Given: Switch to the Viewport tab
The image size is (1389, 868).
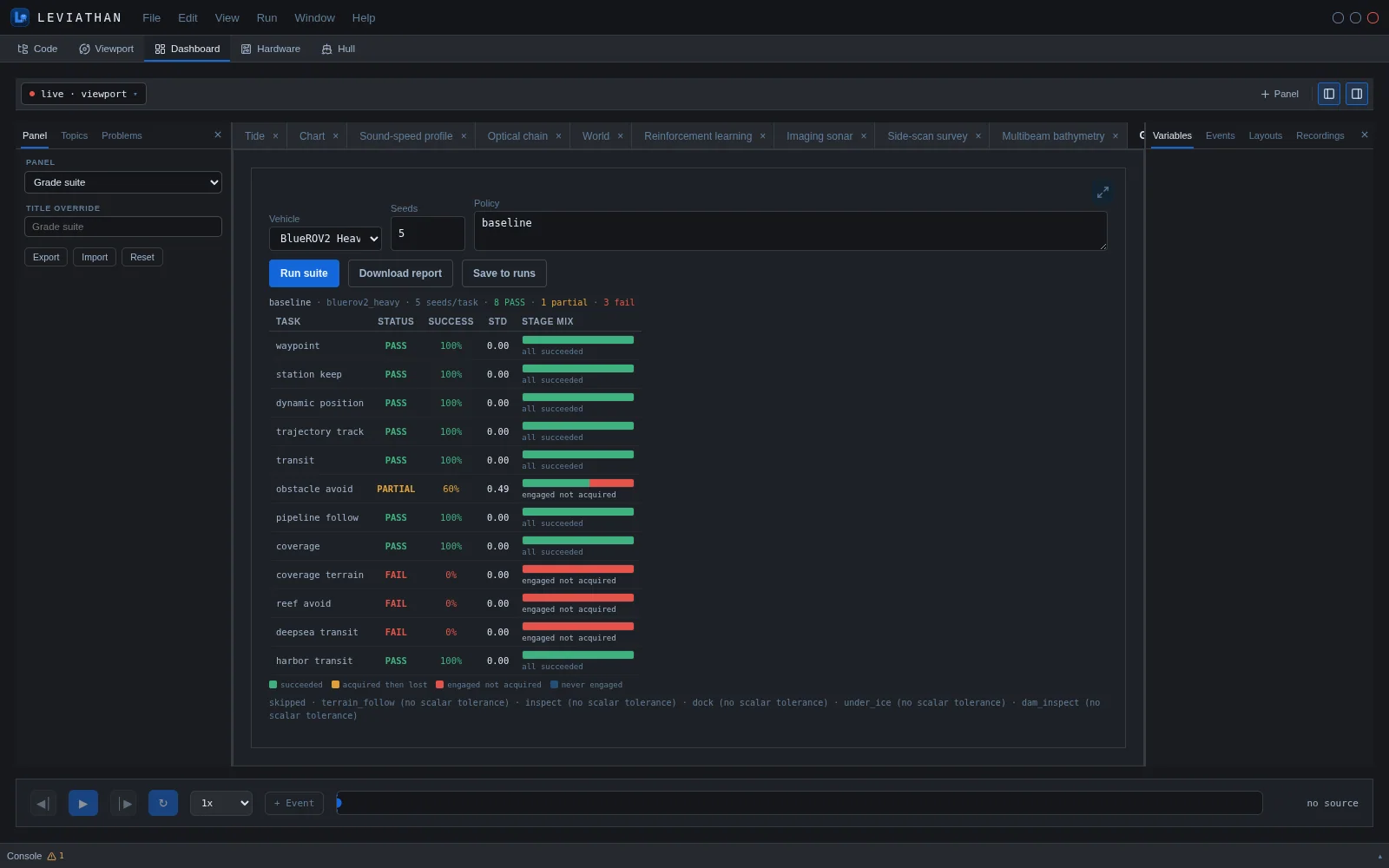Looking at the screenshot, I should pos(107,49).
